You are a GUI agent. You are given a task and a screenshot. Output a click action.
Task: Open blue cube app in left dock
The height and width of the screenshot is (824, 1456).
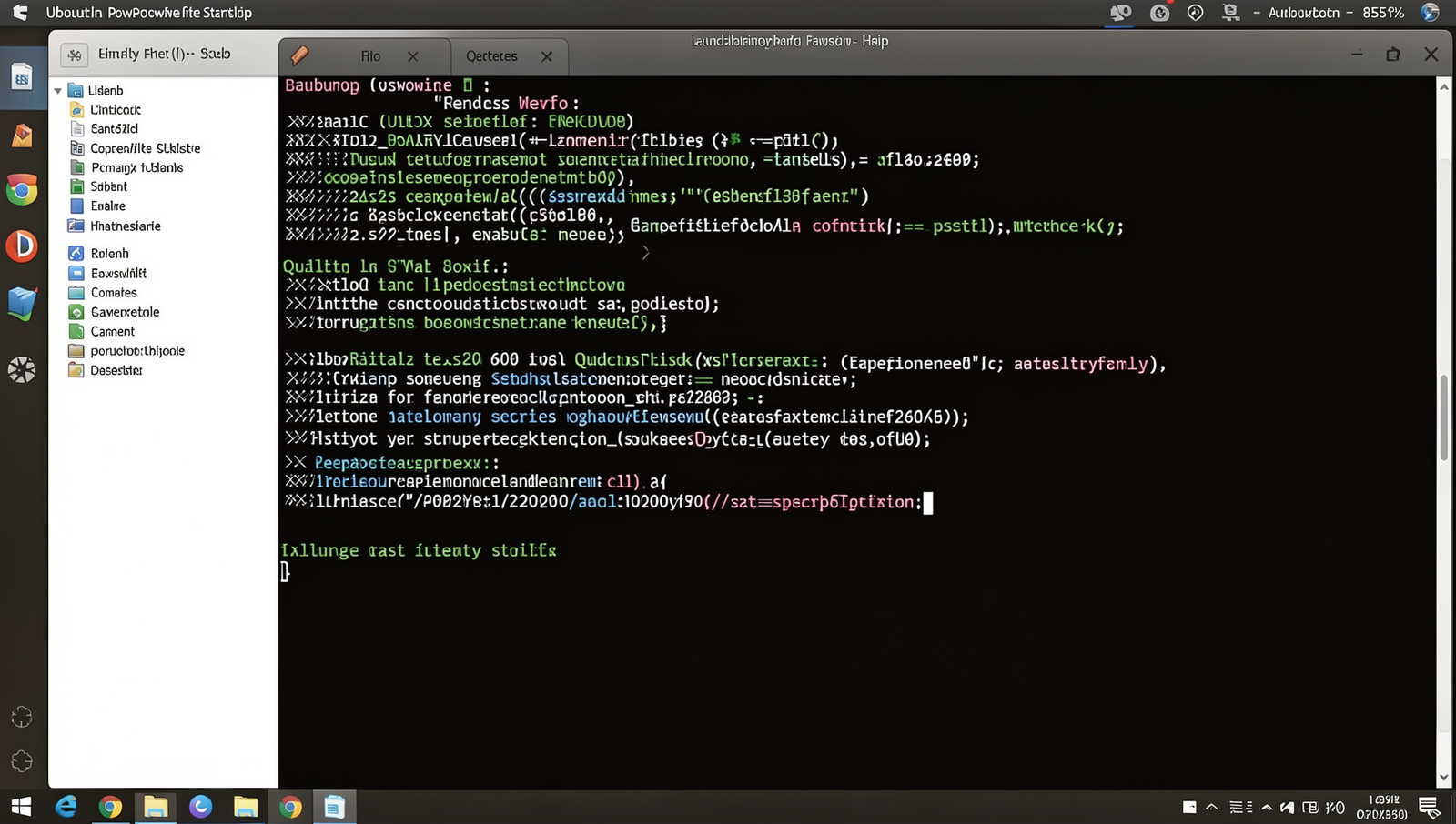point(22,303)
